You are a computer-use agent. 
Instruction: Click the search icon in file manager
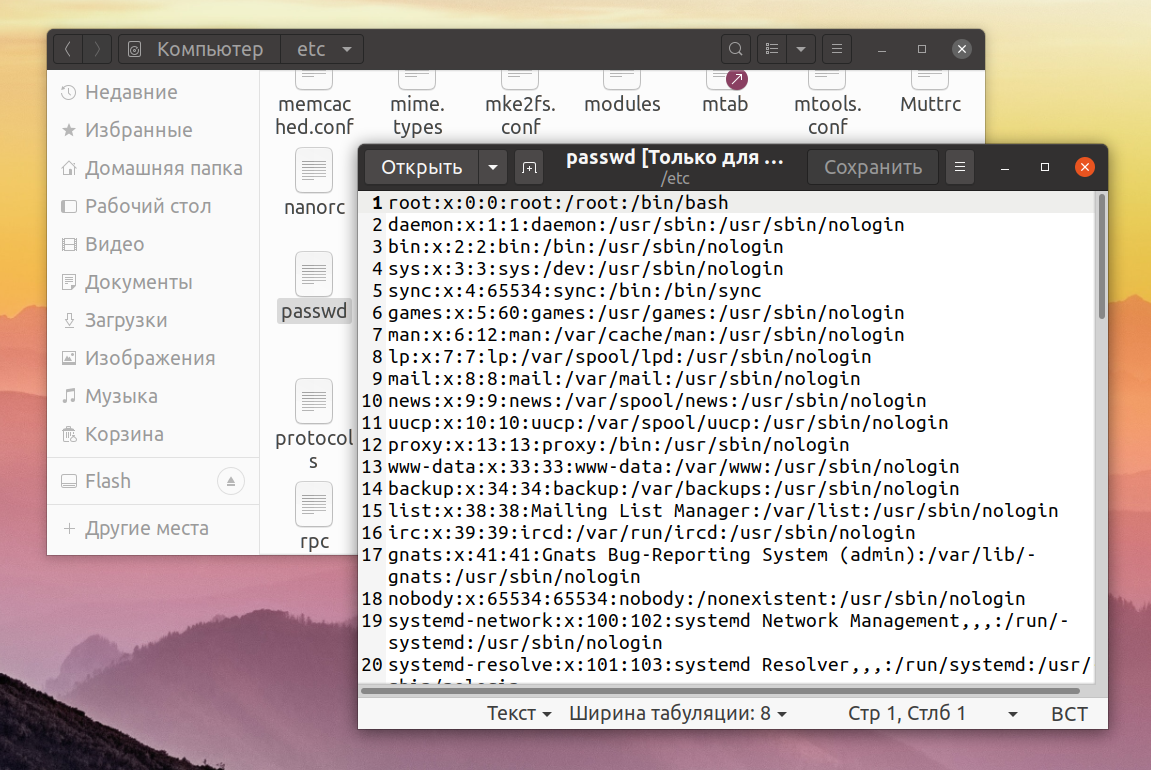tap(735, 49)
